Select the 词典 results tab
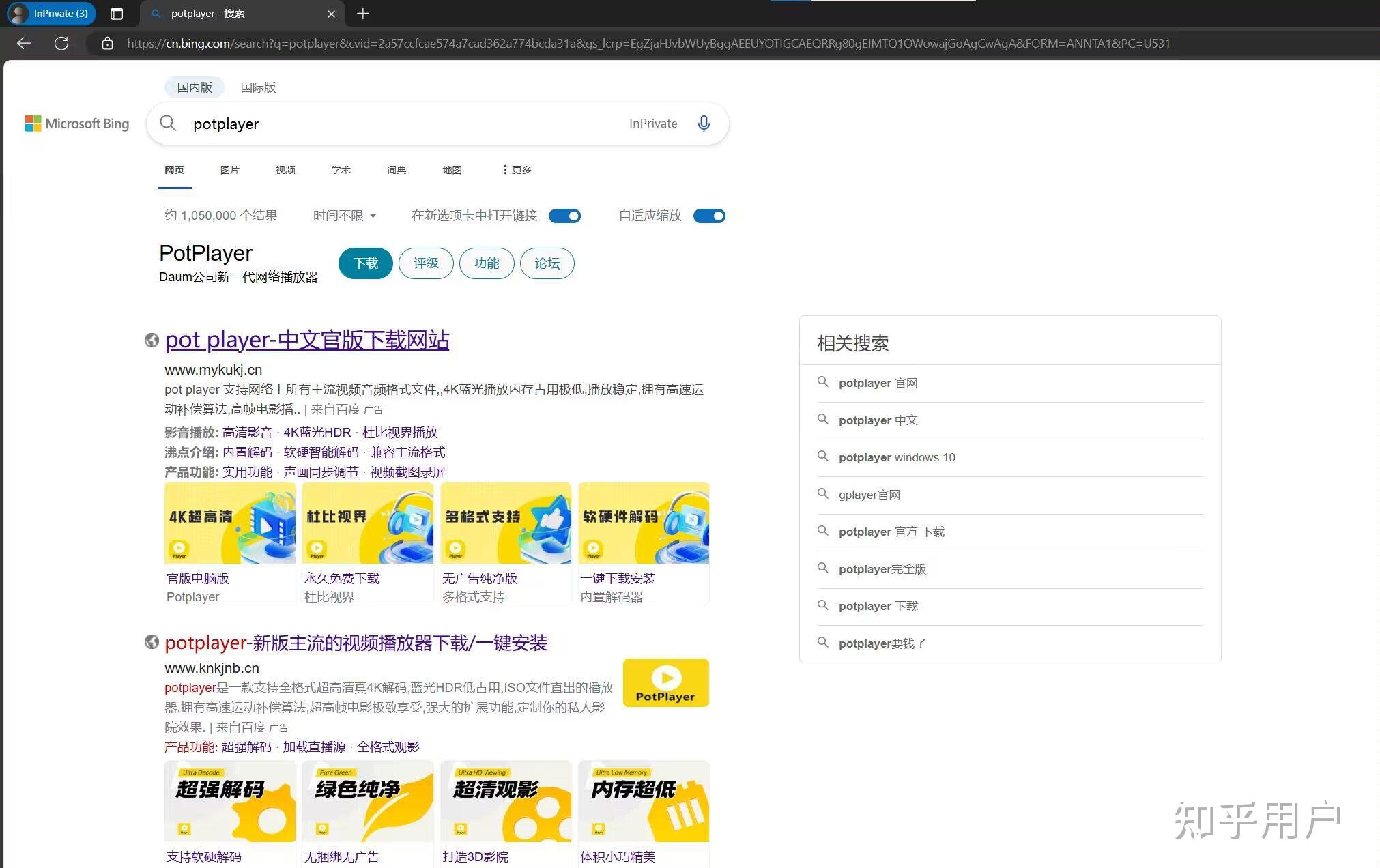The image size is (1380, 868). pyautogui.click(x=397, y=170)
